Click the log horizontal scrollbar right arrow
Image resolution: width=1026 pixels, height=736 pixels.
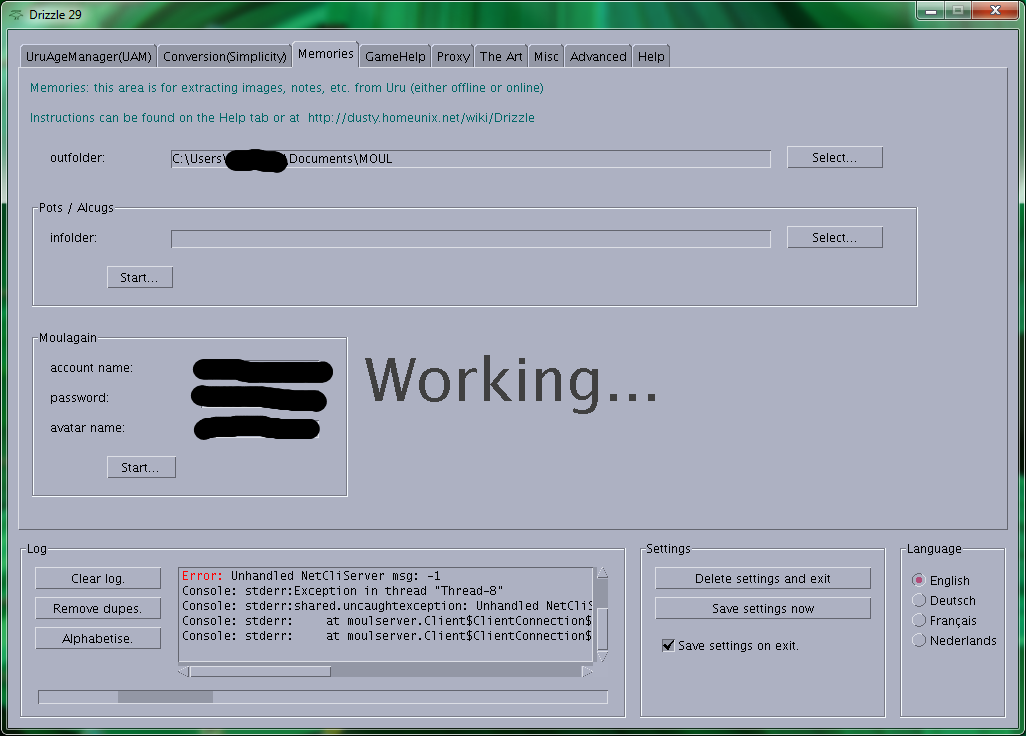(x=587, y=671)
